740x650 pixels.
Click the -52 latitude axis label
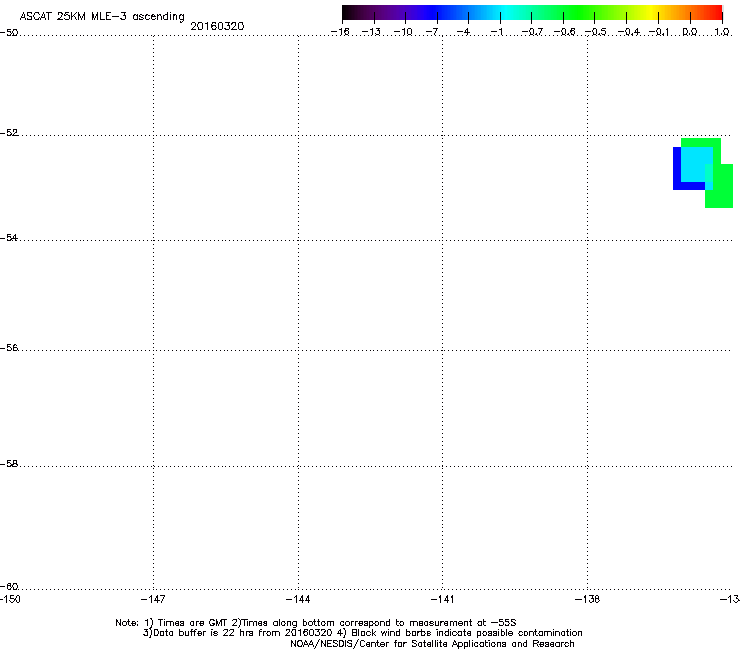(9, 133)
